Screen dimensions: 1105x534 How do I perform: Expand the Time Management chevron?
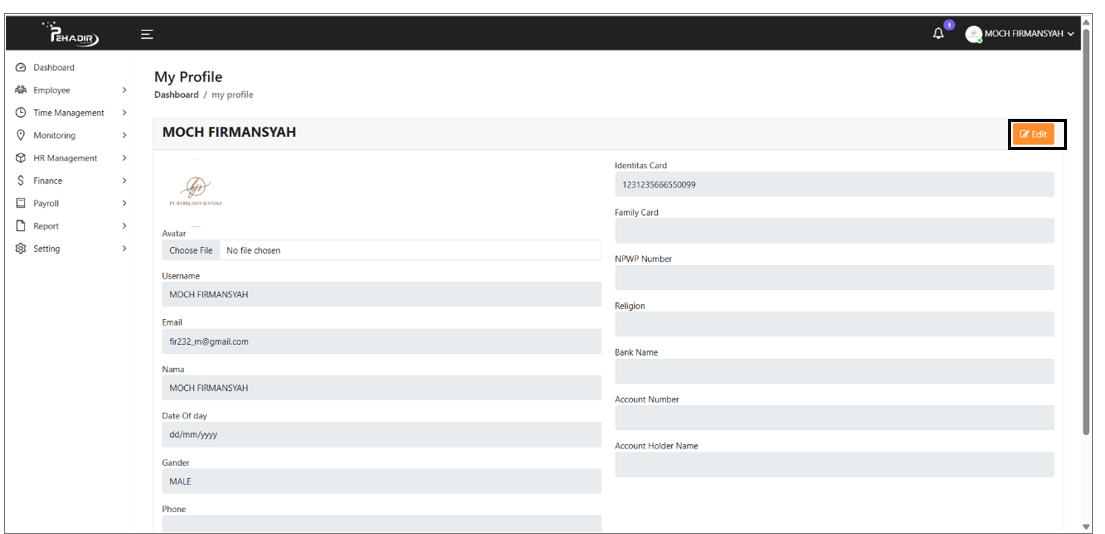tap(124, 113)
